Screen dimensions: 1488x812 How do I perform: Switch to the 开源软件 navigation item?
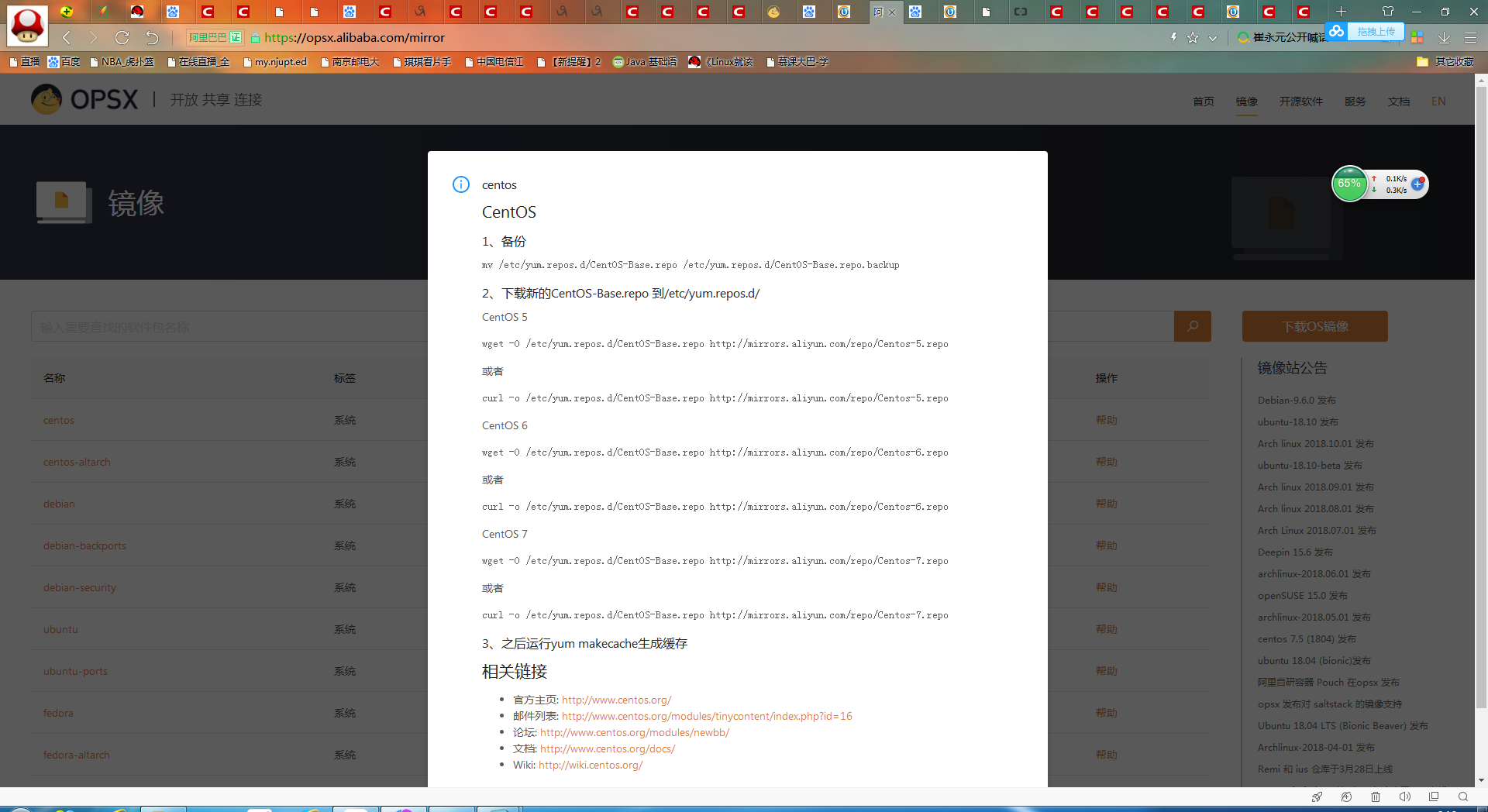1300,101
